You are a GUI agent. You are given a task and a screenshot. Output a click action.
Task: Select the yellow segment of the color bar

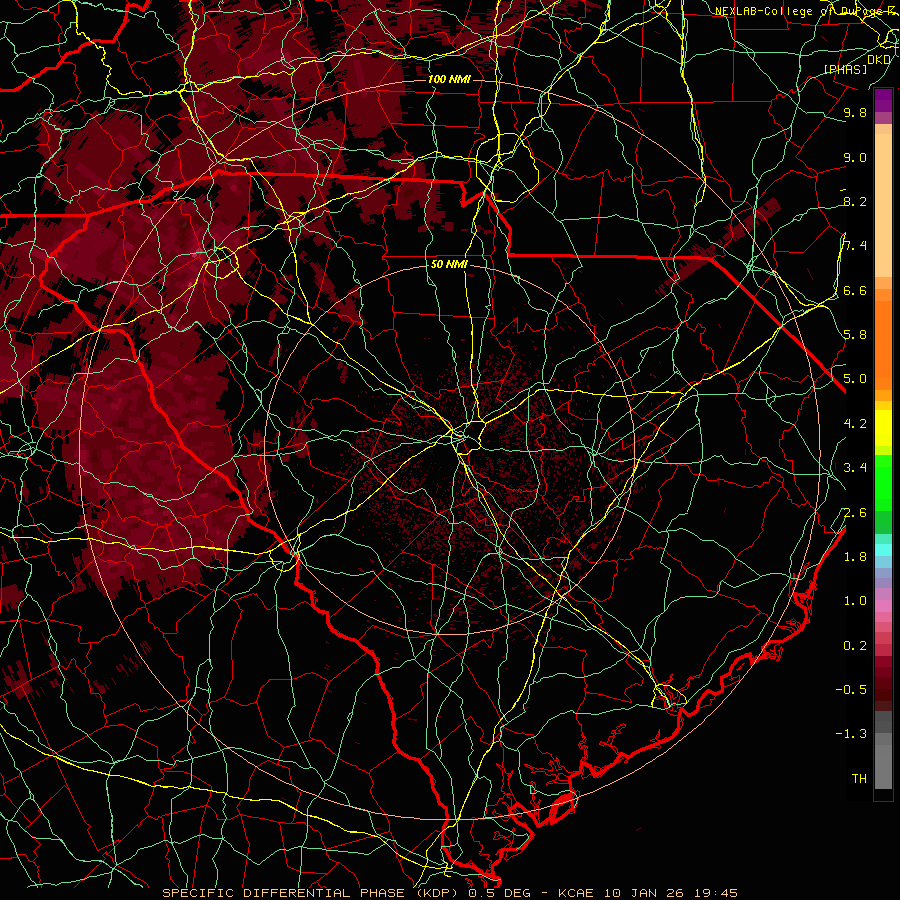tap(883, 428)
